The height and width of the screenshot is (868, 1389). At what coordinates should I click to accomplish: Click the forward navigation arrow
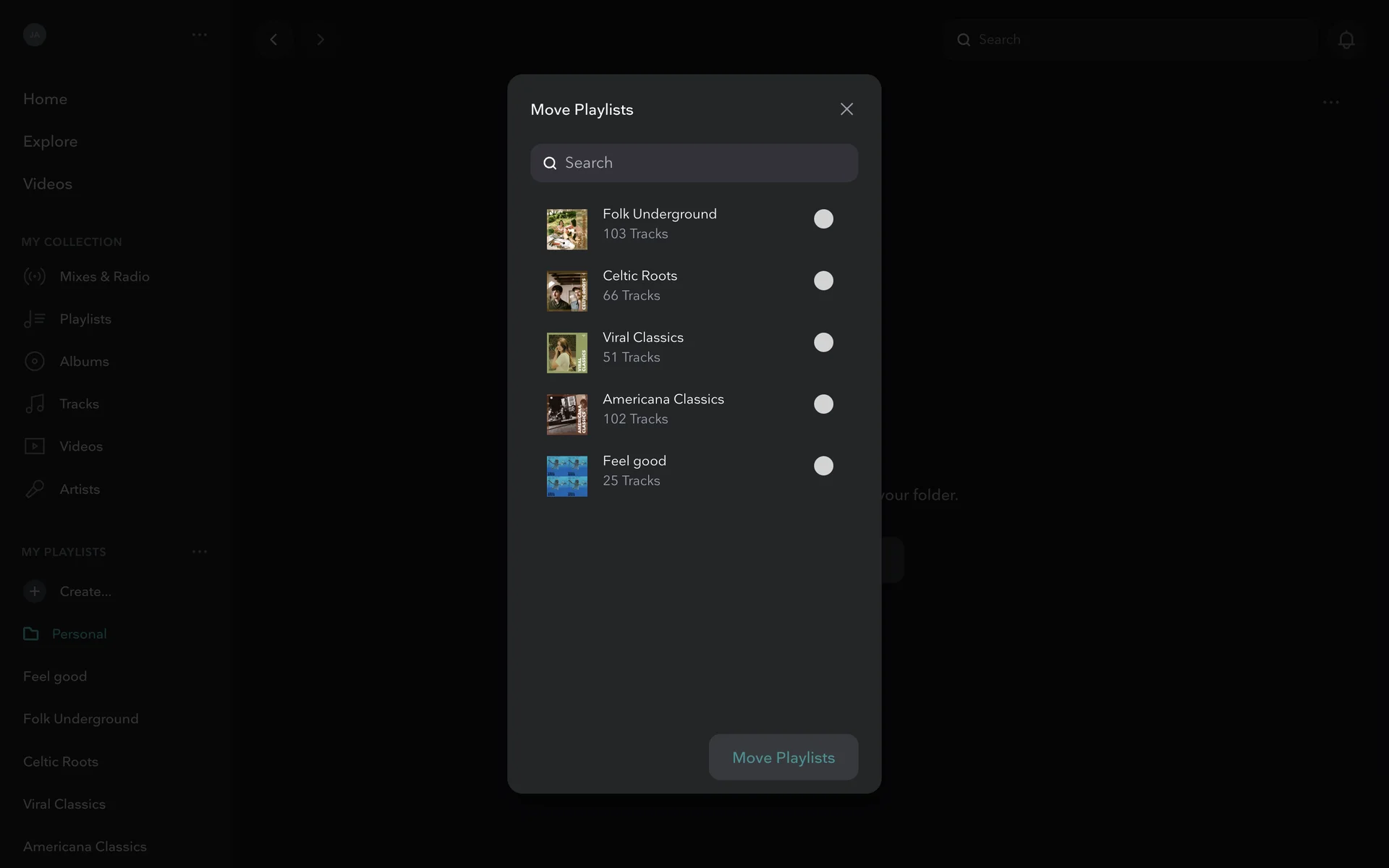(320, 40)
